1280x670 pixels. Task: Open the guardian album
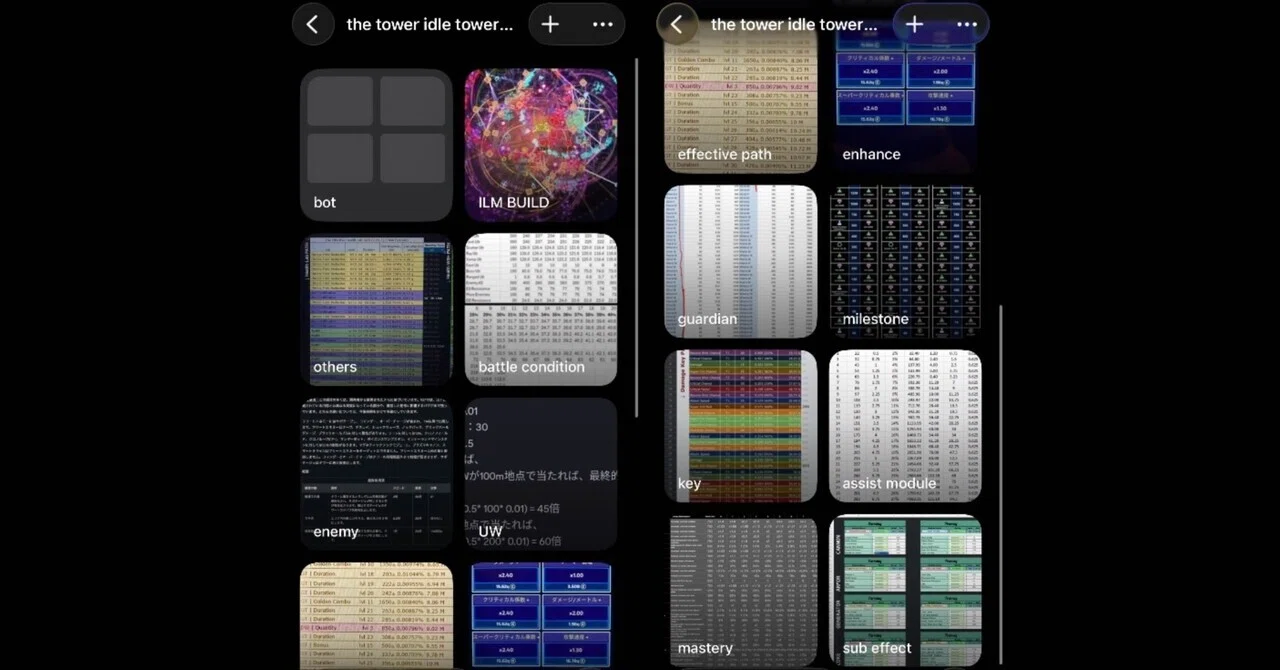[741, 262]
